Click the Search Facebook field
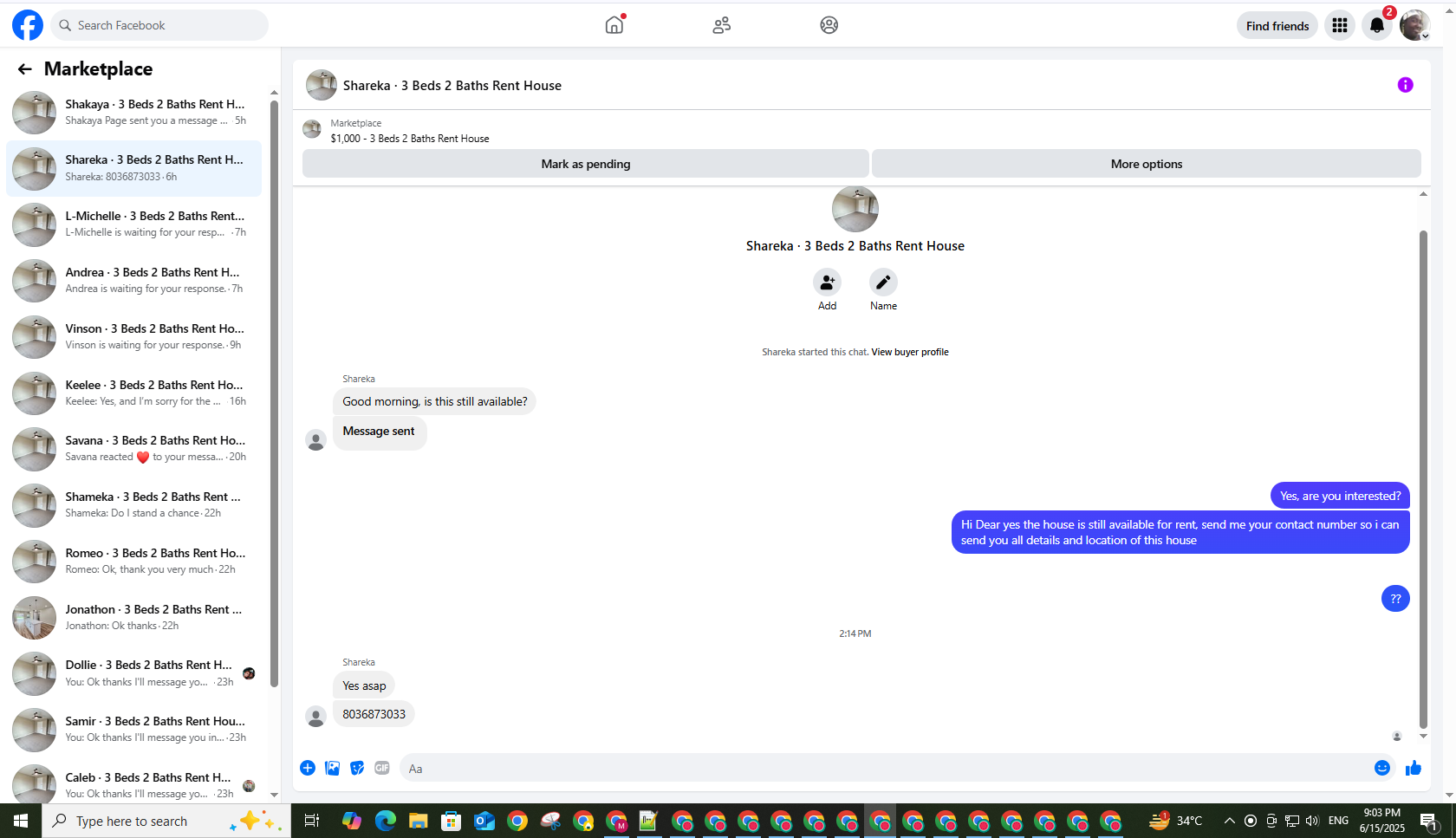Image resolution: width=1456 pixels, height=838 pixels. [159, 25]
